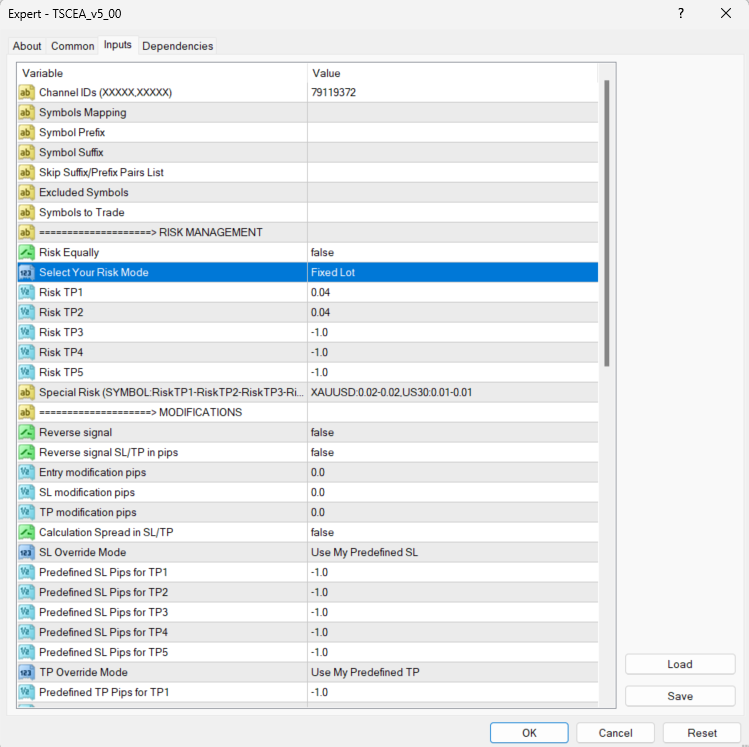Click the enum icon beside SL Override Mode
Image resolution: width=749 pixels, height=747 pixels.
[27, 552]
